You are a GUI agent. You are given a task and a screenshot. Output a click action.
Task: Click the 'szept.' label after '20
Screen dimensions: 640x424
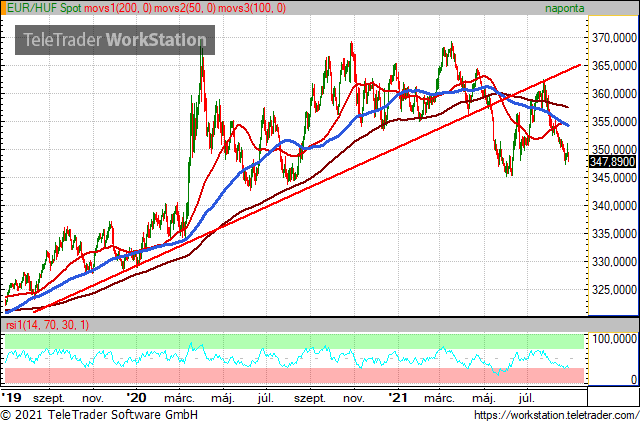click(310, 398)
